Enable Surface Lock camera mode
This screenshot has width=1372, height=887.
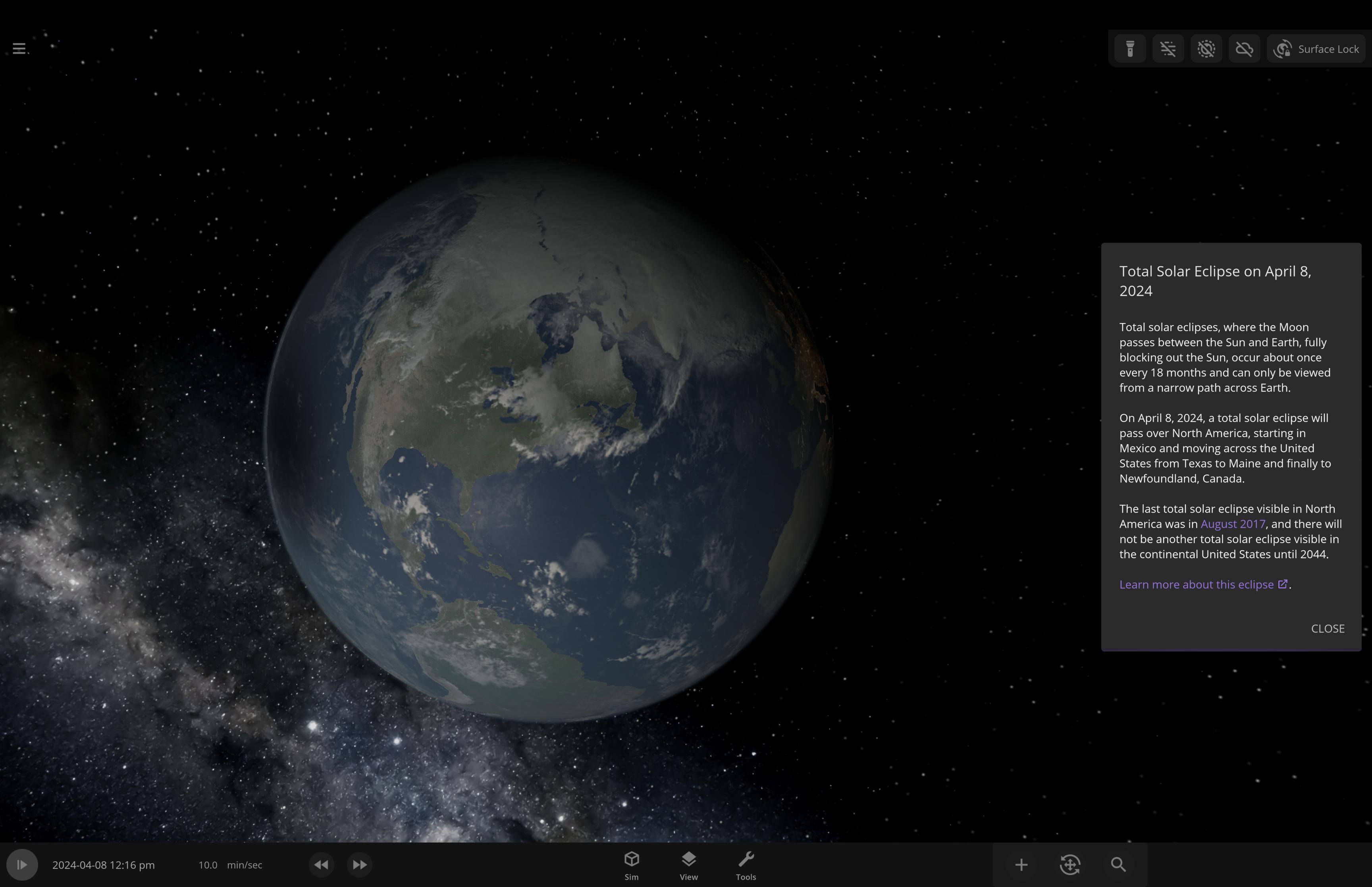tap(1316, 49)
